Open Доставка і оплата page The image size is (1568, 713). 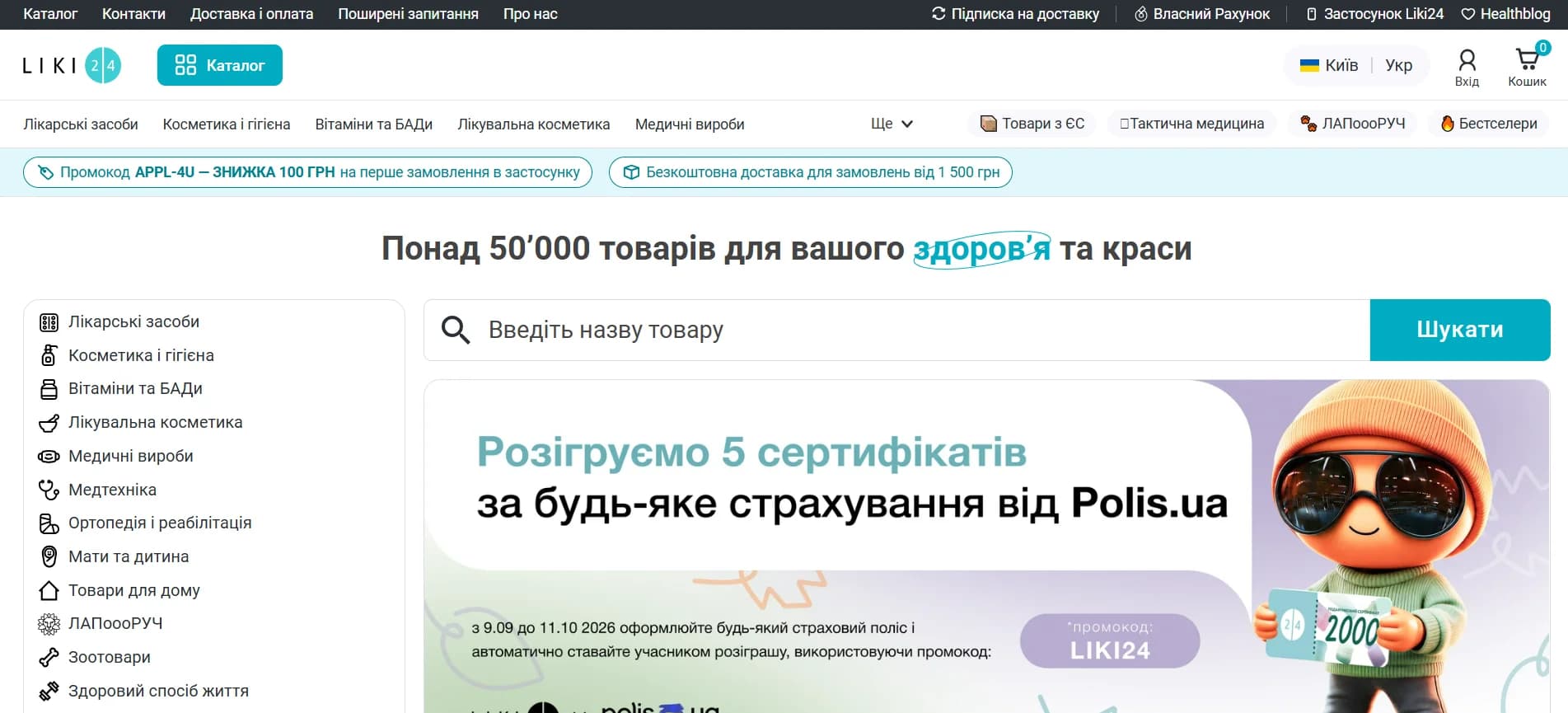point(251,14)
